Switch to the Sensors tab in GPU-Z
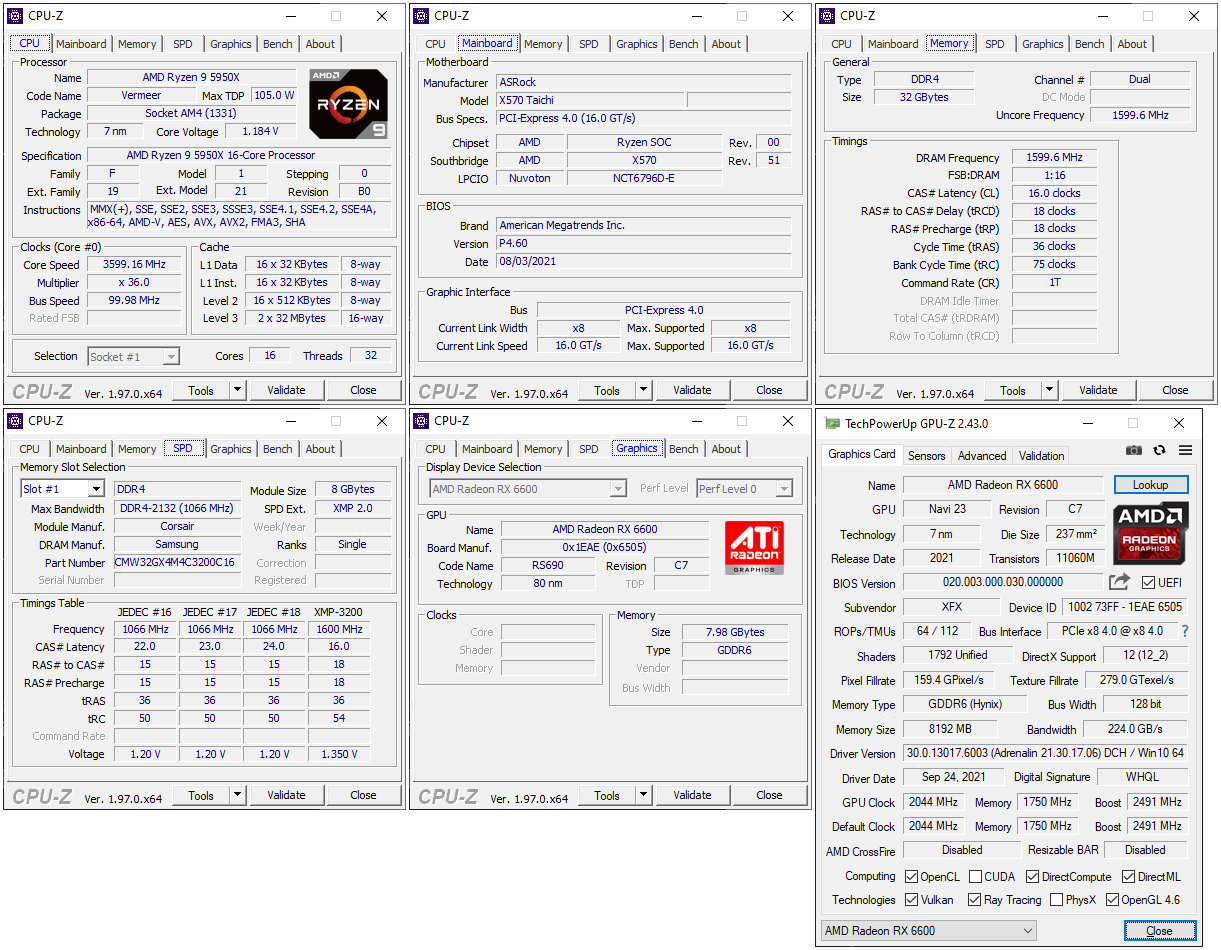This screenshot has height=950, width=1221. [926, 455]
